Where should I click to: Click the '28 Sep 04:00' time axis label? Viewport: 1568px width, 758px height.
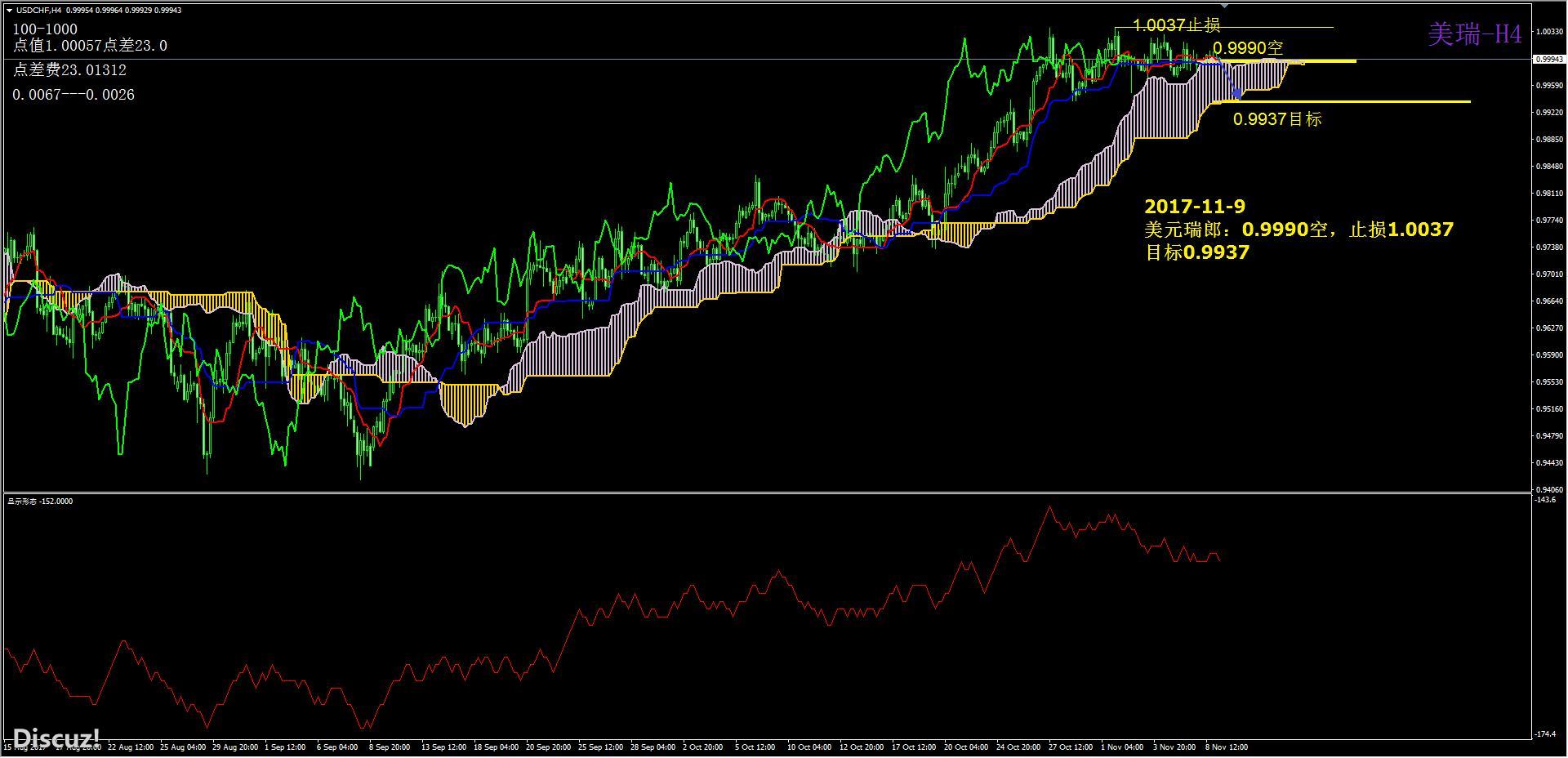coord(653,747)
